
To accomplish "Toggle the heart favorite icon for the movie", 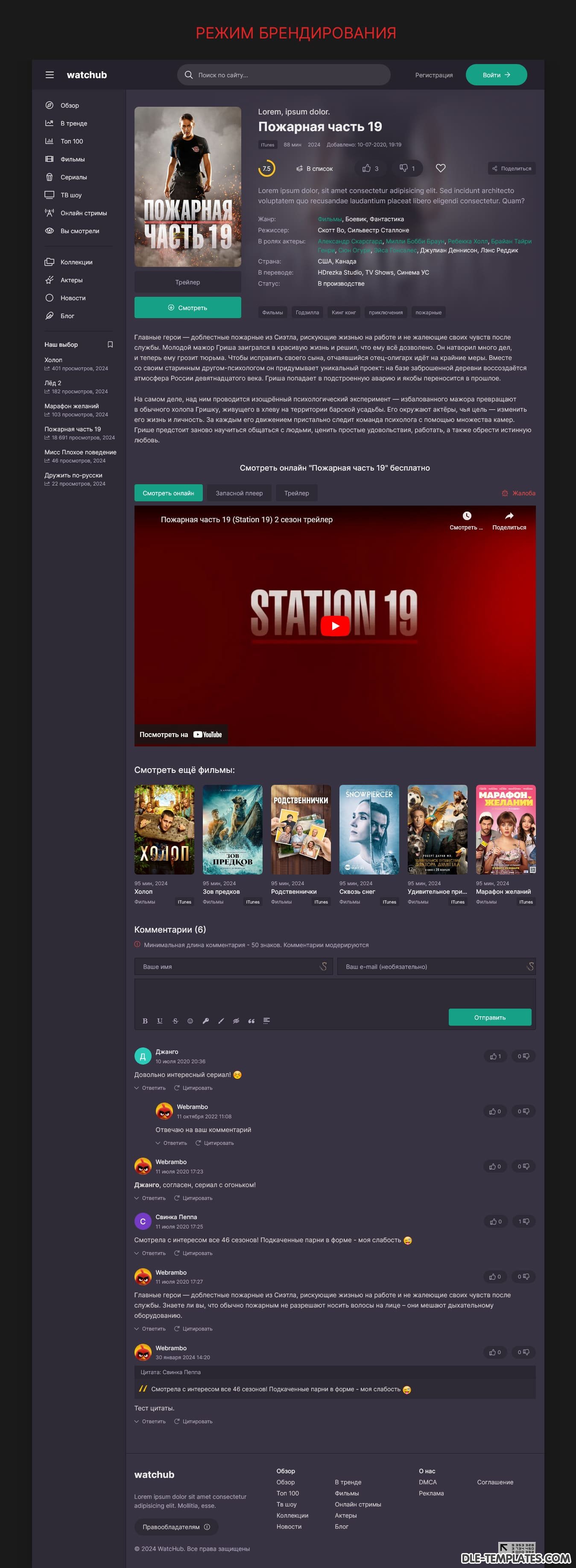I will pyautogui.click(x=441, y=168).
